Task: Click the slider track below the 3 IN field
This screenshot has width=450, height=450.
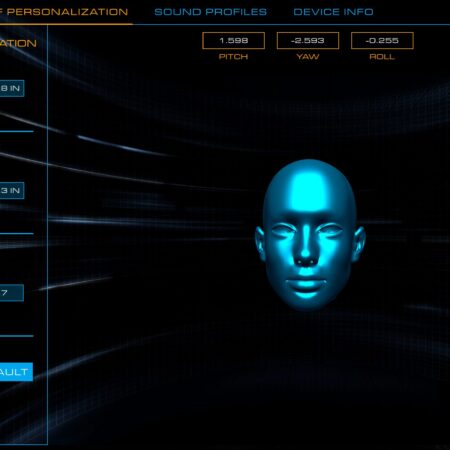Action: pyautogui.click(x=17, y=233)
